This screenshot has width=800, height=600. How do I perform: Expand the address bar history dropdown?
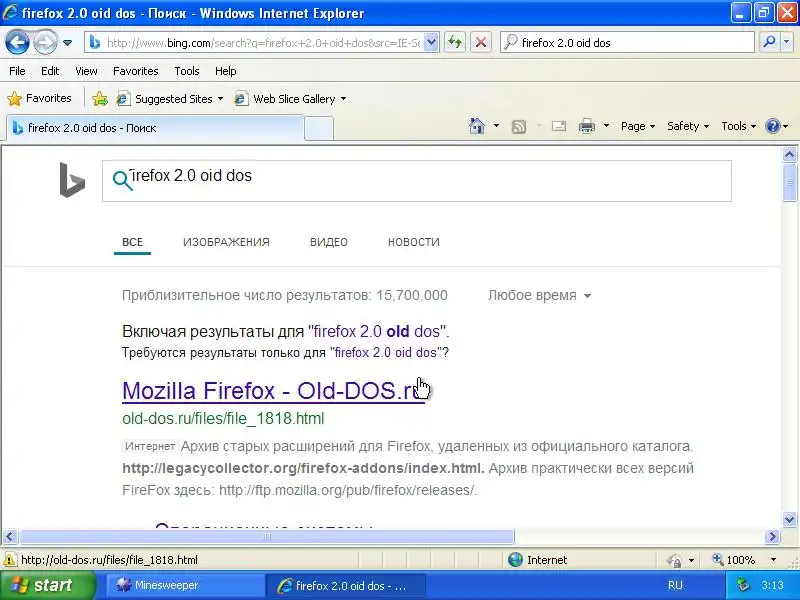tap(431, 43)
